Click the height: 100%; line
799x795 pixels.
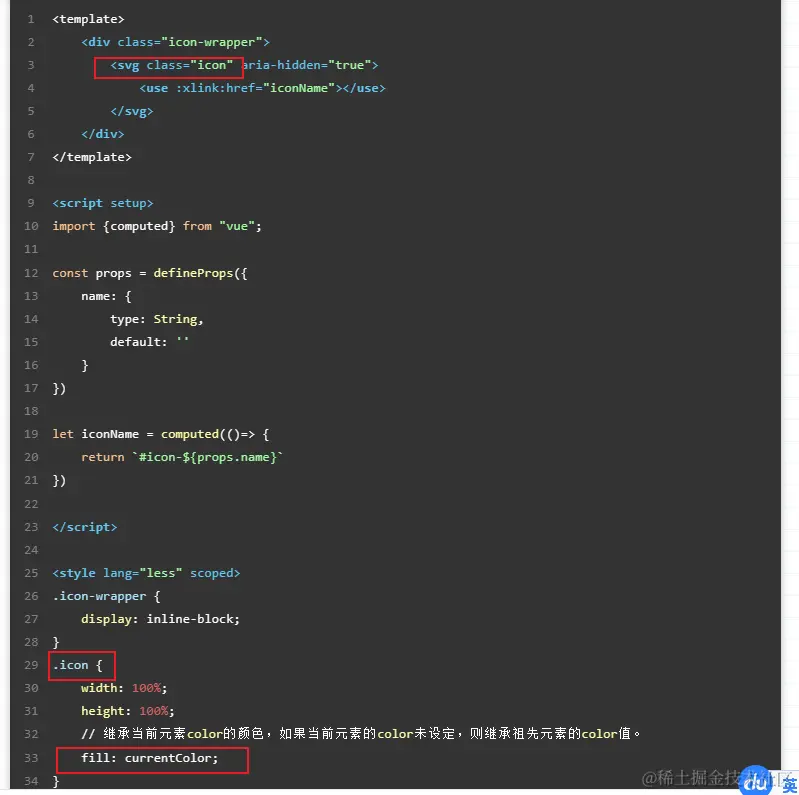click(x=127, y=711)
